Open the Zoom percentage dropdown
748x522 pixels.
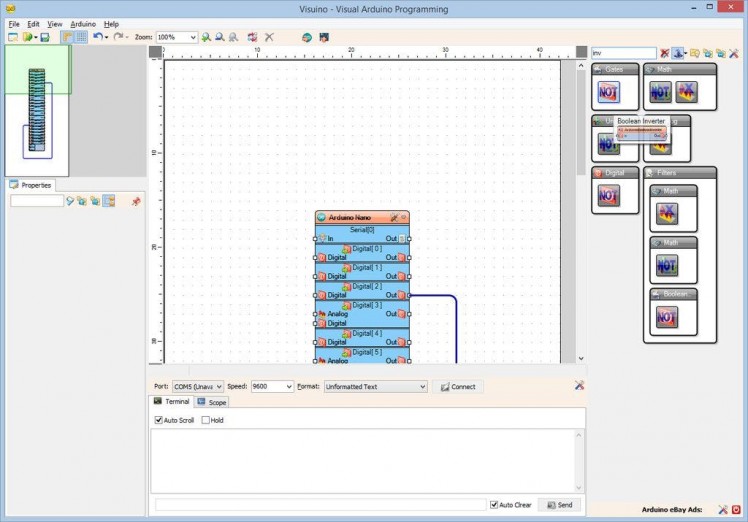coord(192,37)
